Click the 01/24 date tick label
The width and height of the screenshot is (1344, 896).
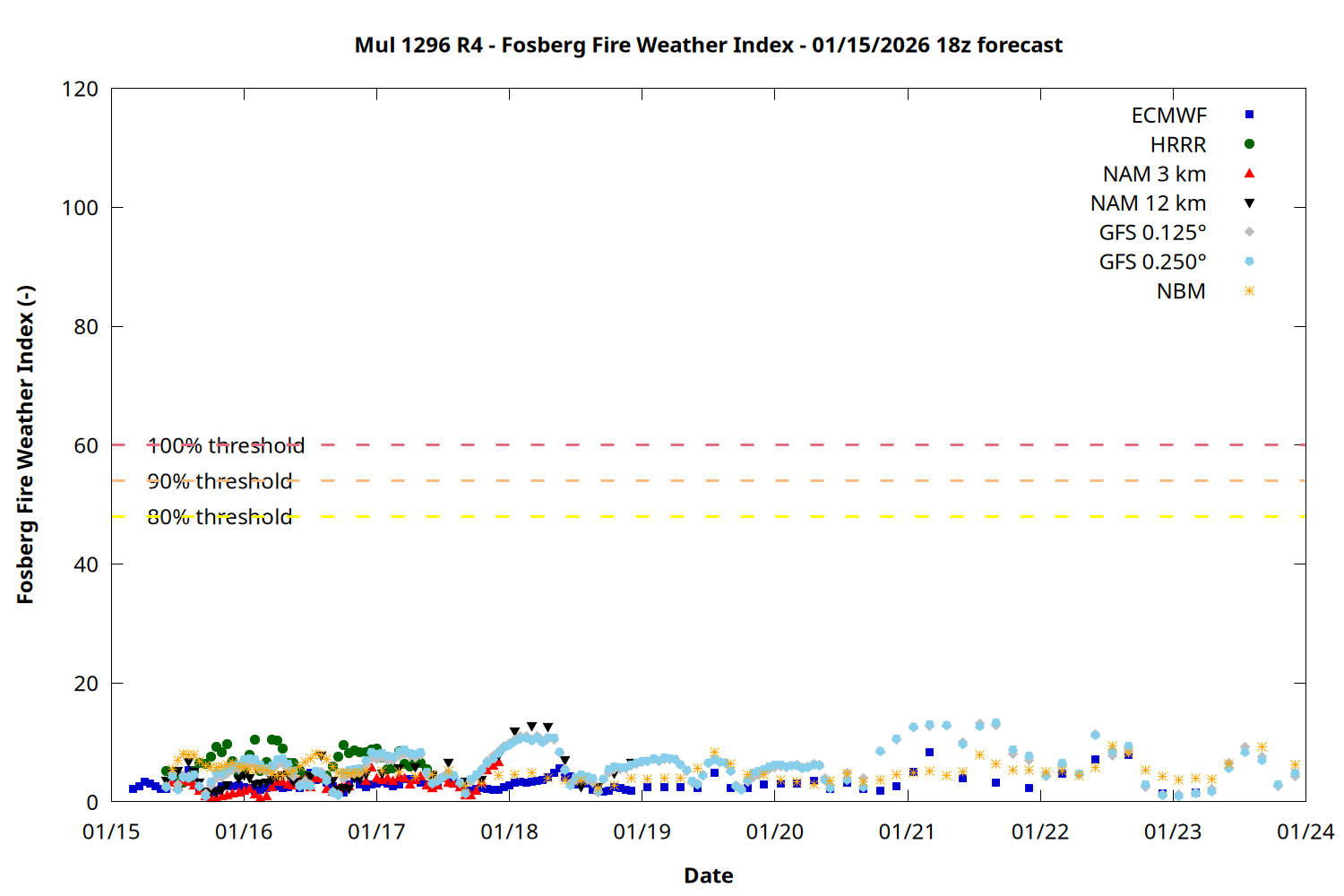pyautogui.click(x=1305, y=832)
